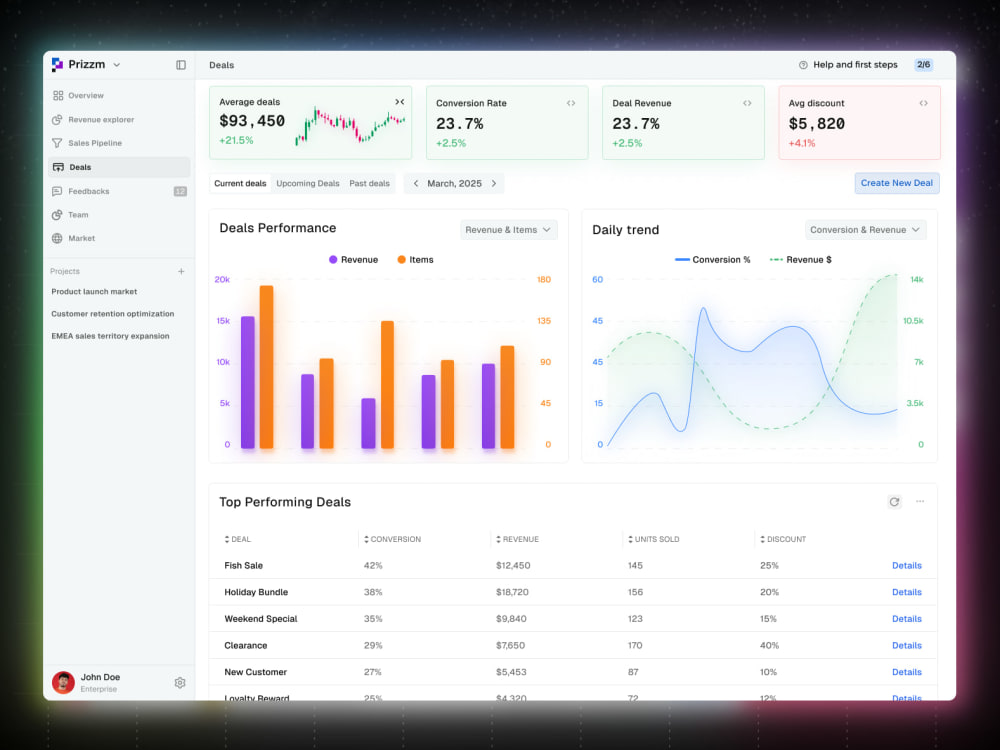
Task: Click the March, 2025 date label
Action: click(454, 184)
